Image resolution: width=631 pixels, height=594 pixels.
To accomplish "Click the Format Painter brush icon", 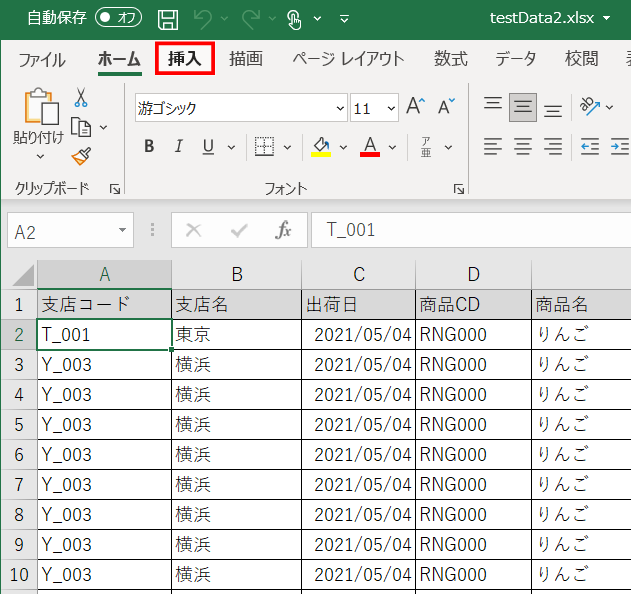I will pos(81,156).
